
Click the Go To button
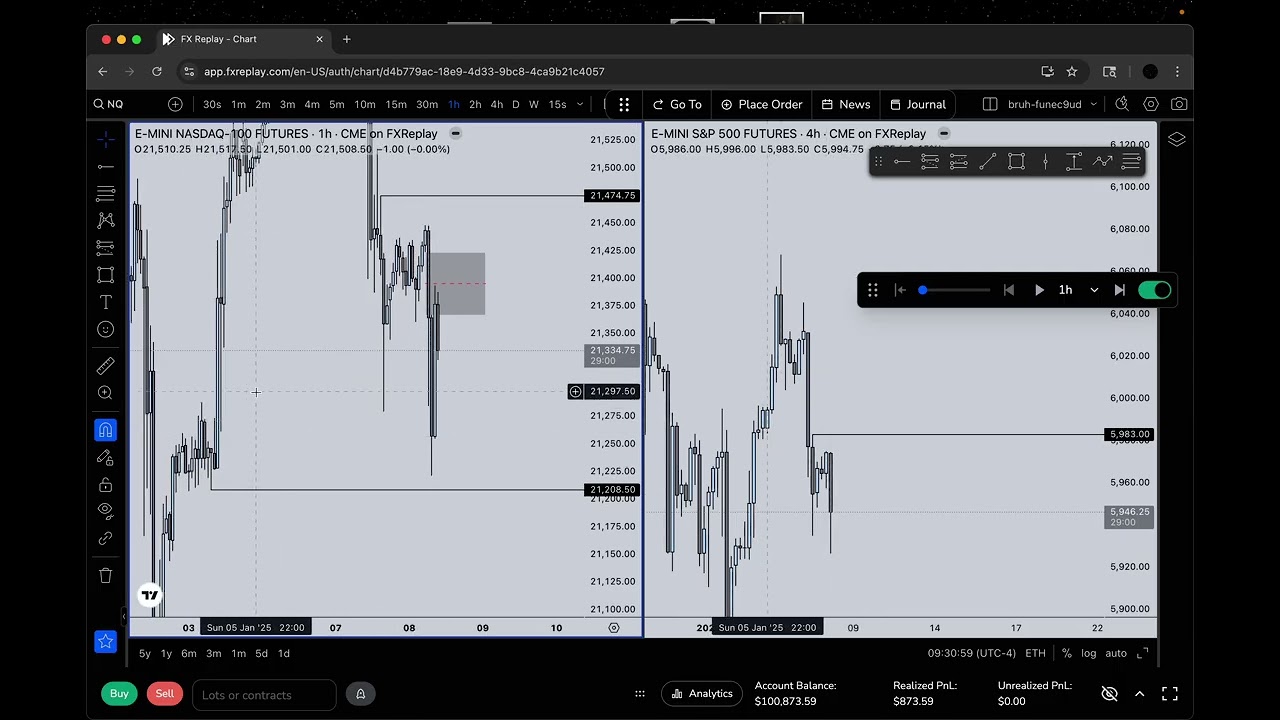pos(677,104)
